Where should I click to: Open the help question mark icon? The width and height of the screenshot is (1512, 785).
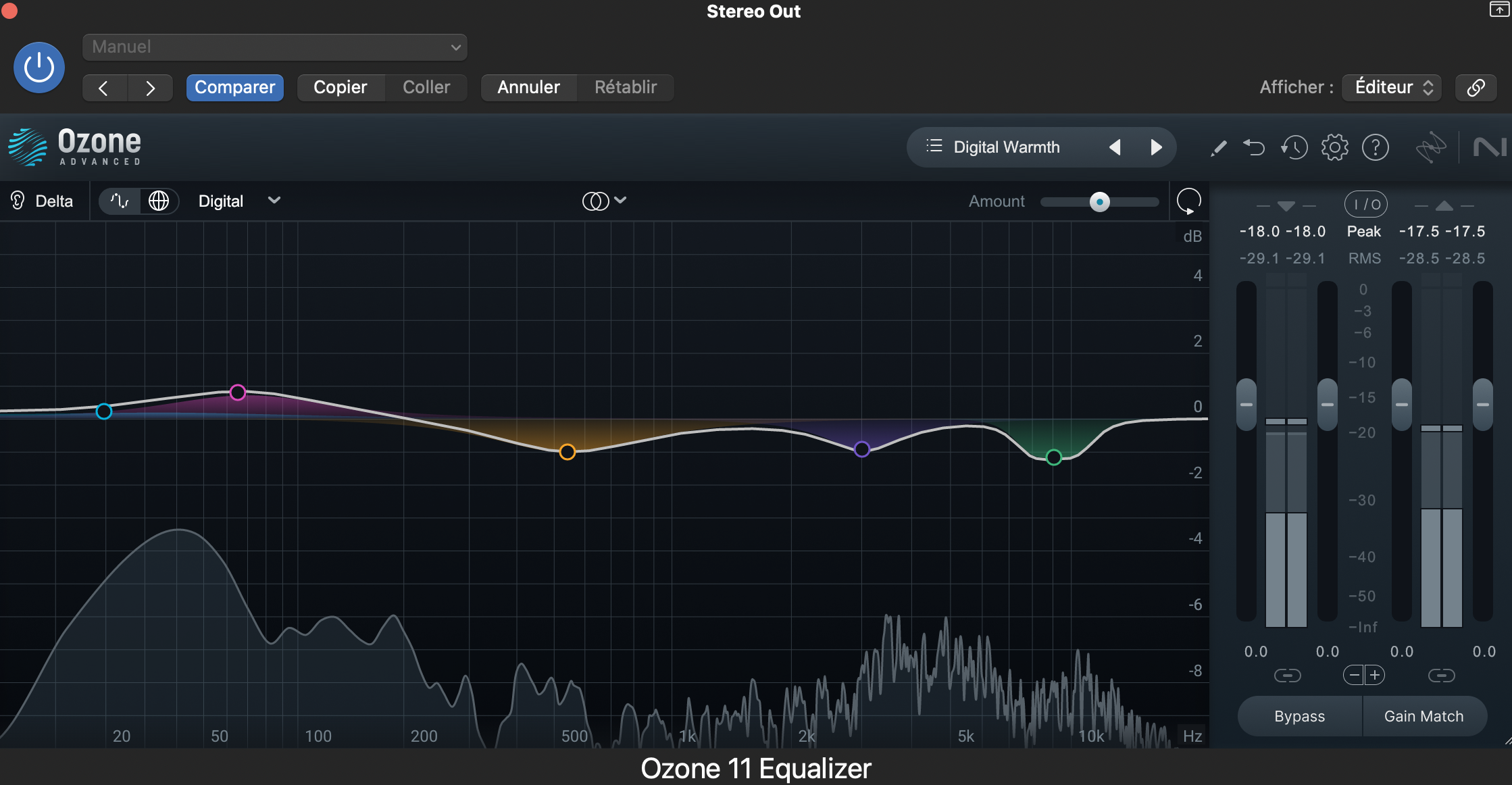coord(1376,147)
